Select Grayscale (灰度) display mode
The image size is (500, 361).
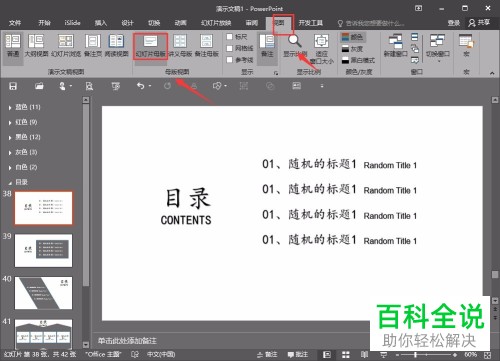click(353, 49)
